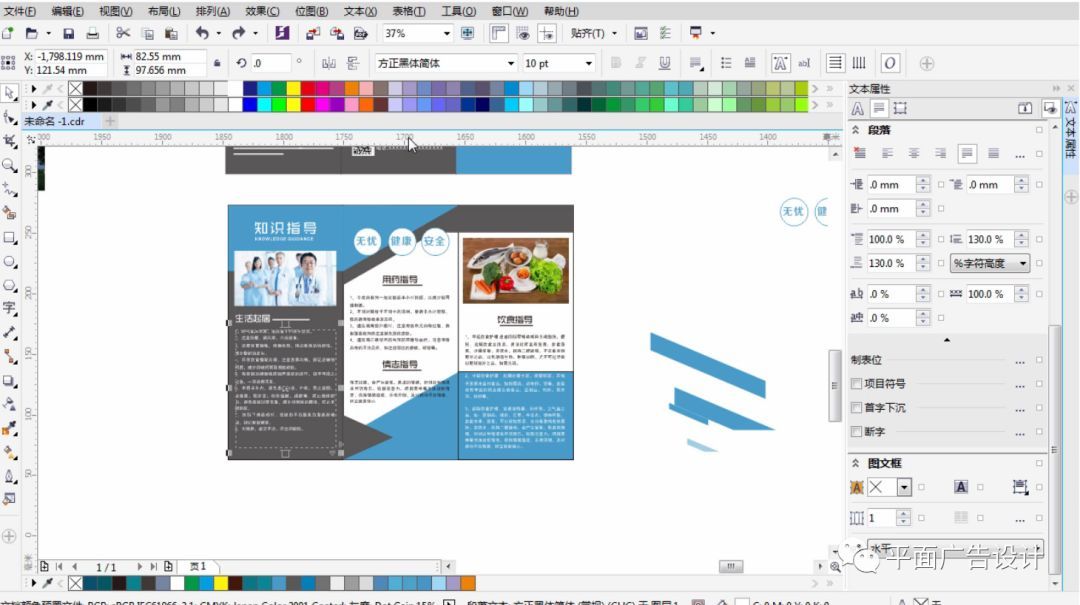
Task: Click the Save icon on the toolbar
Action: pos(71,33)
